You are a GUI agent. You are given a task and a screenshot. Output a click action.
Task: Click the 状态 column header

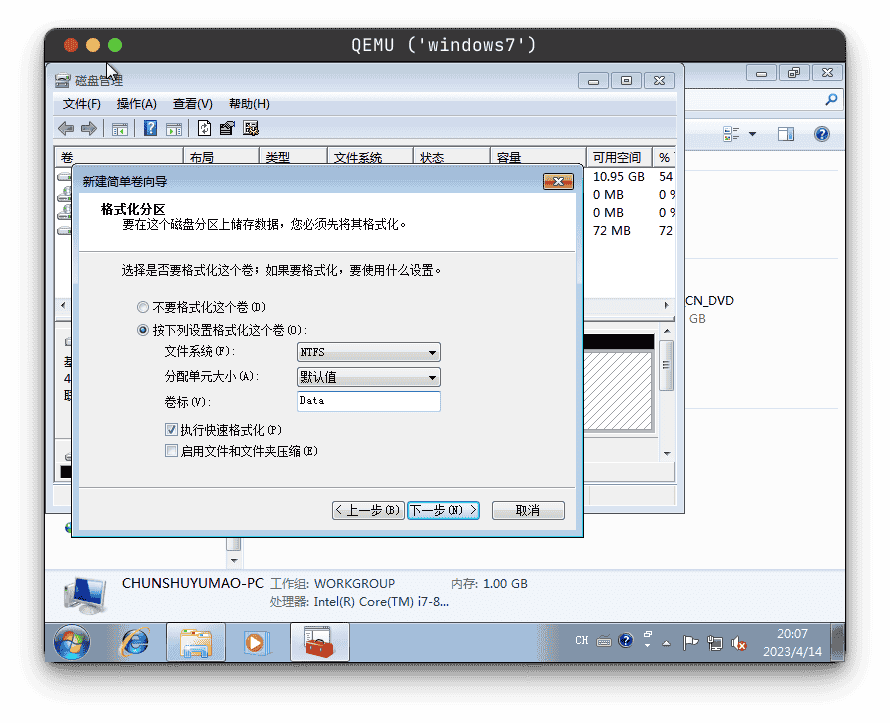click(x=451, y=157)
